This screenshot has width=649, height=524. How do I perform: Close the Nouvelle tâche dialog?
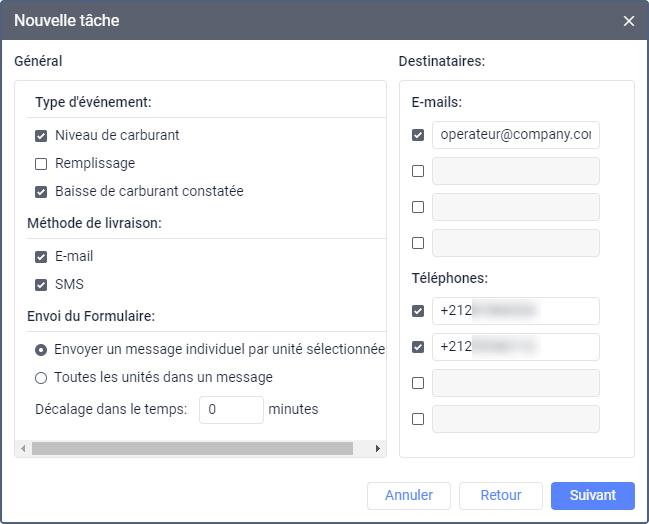(x=628, y=21)
